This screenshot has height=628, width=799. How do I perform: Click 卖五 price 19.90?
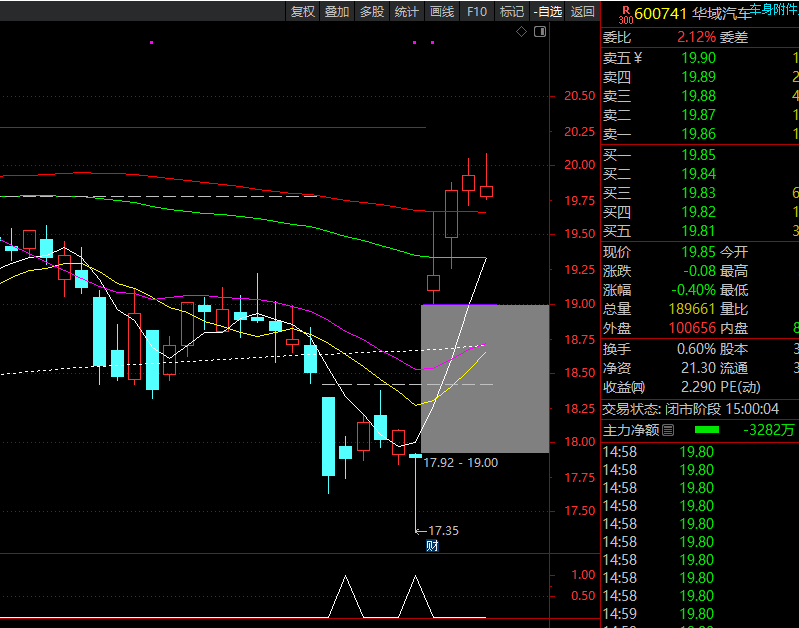tap(699, 58)
